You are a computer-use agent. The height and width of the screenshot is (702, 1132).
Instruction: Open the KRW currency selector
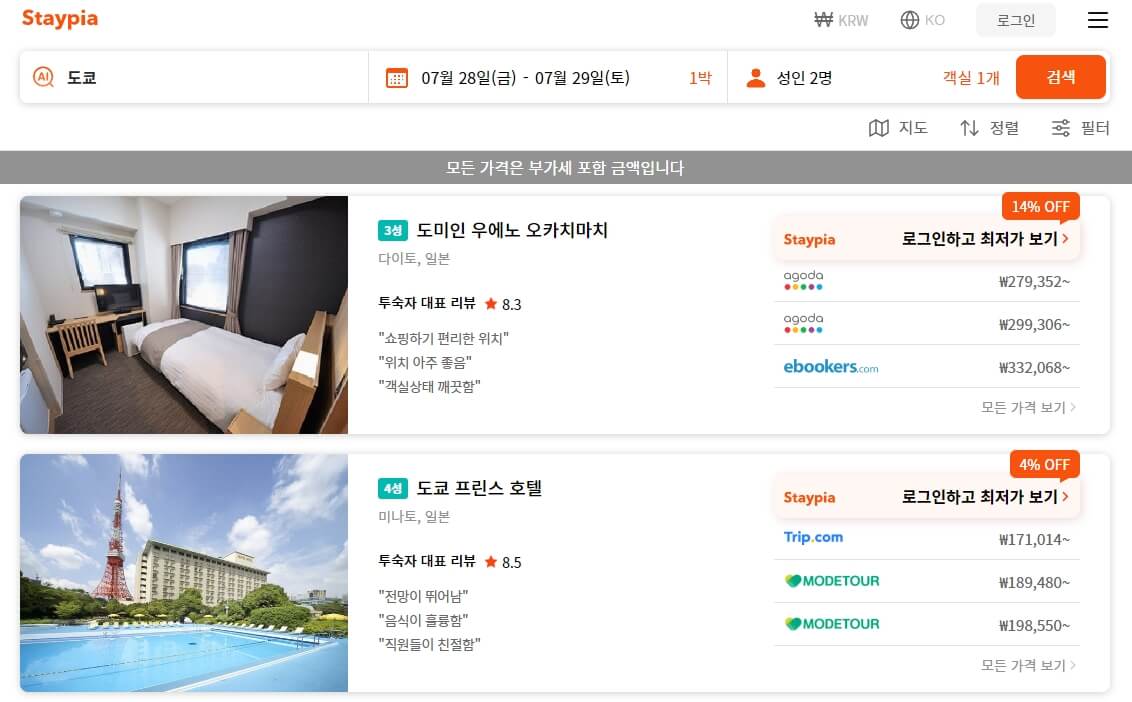point(841,20)
